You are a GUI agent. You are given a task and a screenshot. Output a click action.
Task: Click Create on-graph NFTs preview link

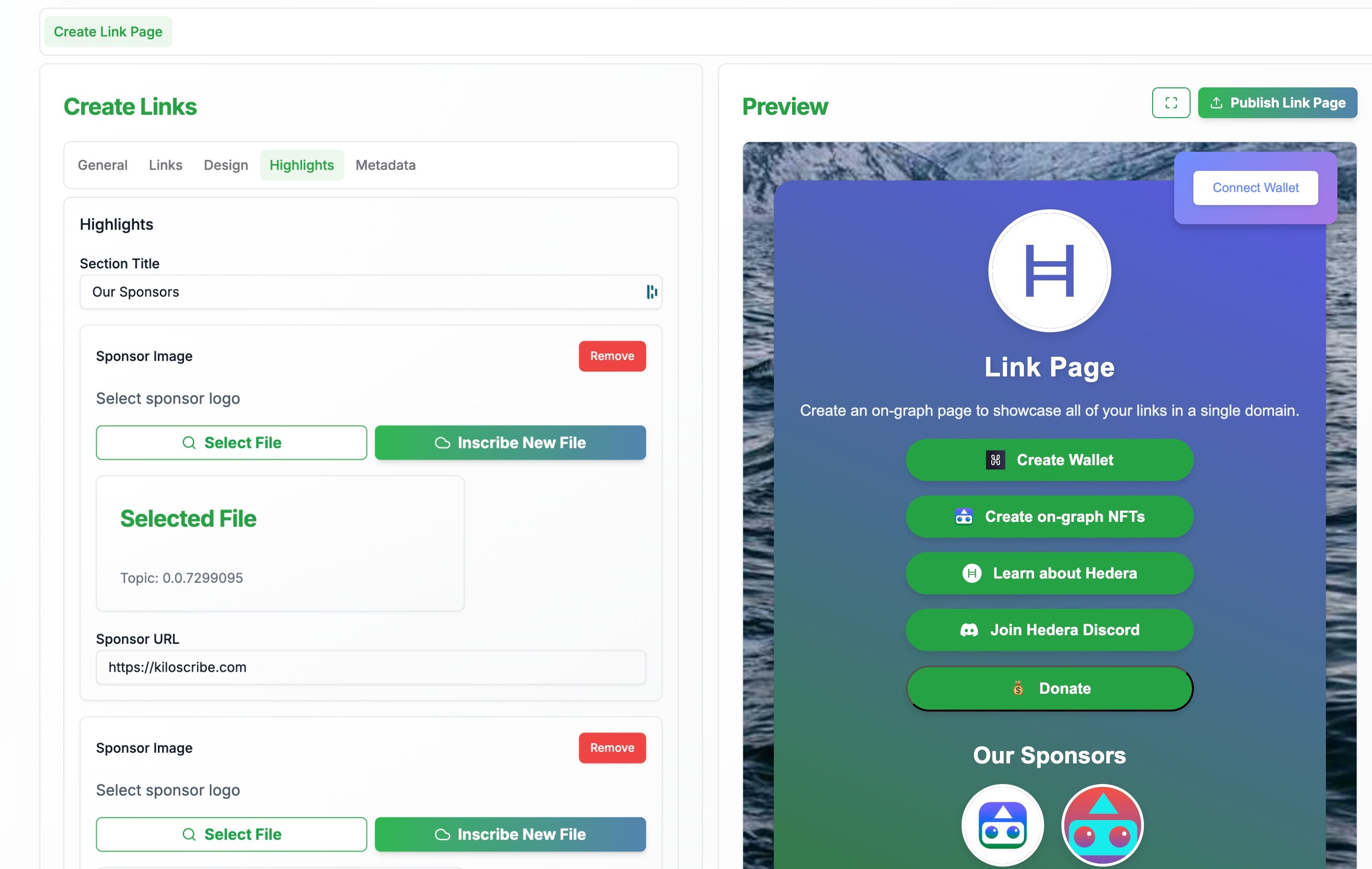click(1049, 516)
